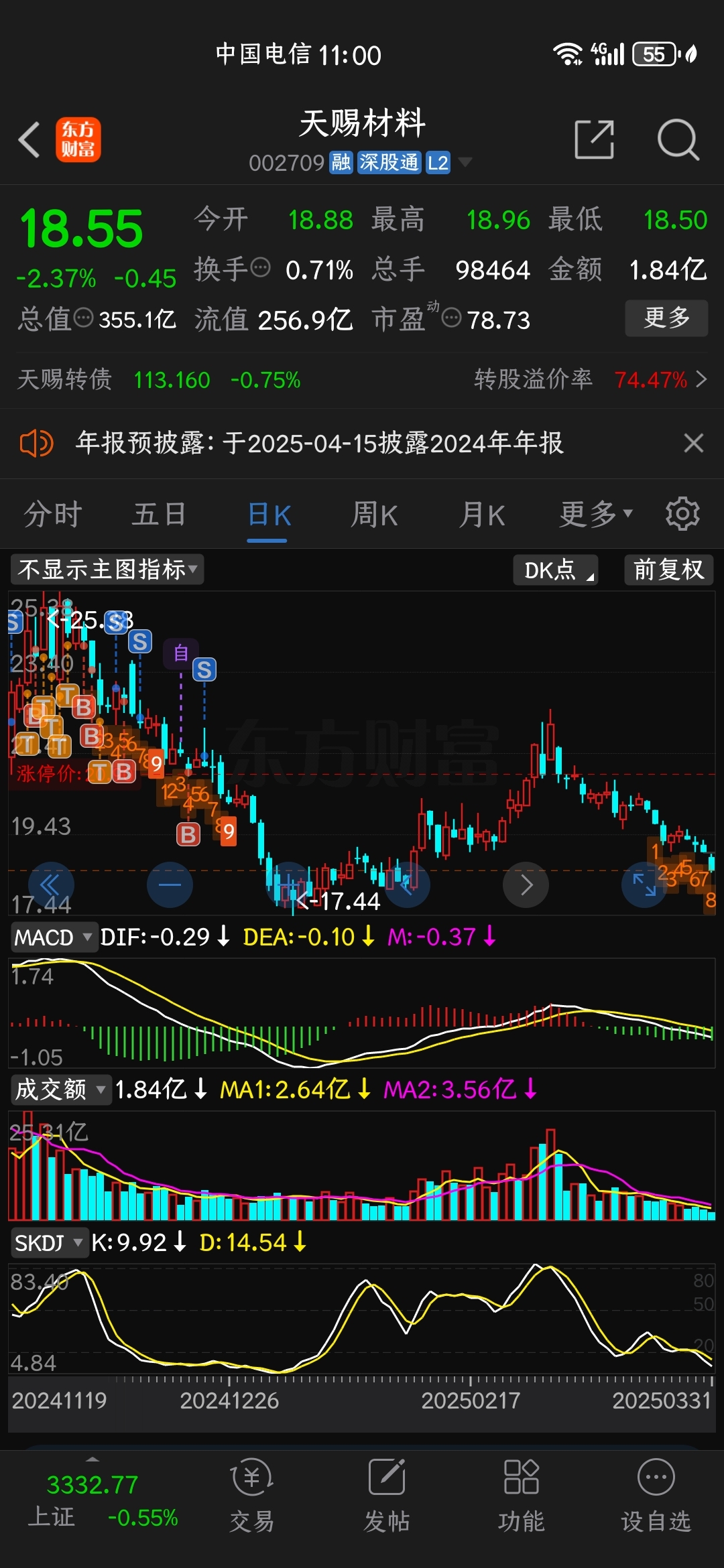Image resolution: width=724 pixels, height=1568 pixels.
Task: Tap the 换手 info icon
Action: click(x=260, y=267)
